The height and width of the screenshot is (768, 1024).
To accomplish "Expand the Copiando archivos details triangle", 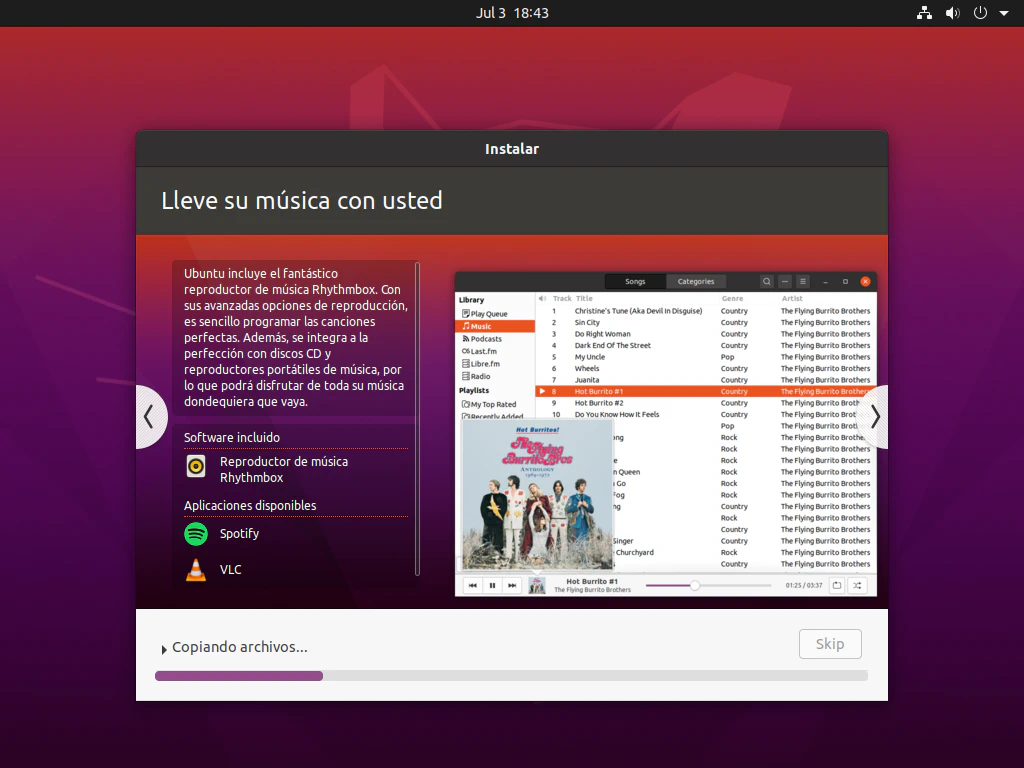I will click(164, 649).
